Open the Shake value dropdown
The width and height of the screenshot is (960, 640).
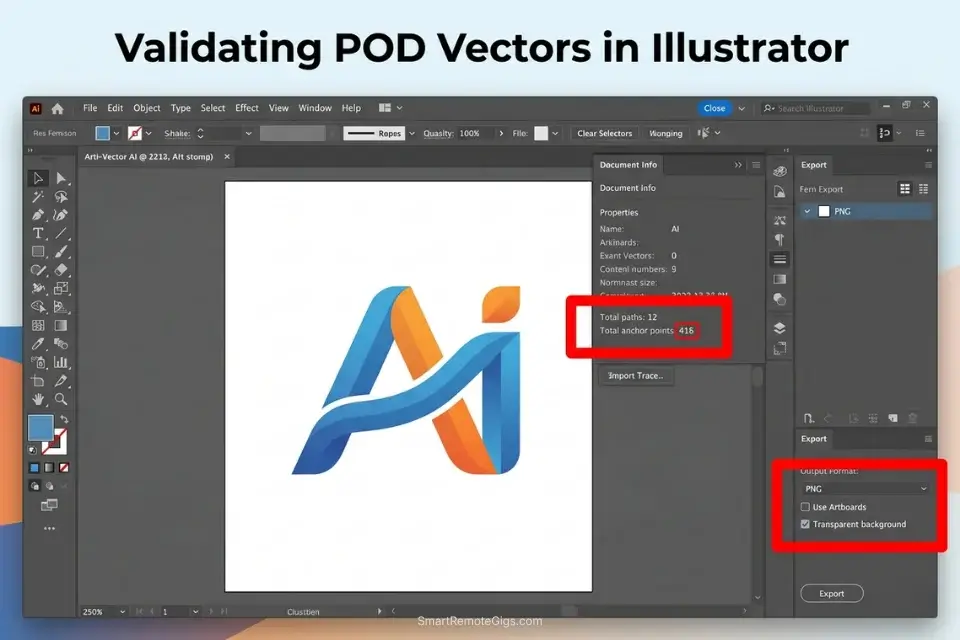tap(248, 133)
